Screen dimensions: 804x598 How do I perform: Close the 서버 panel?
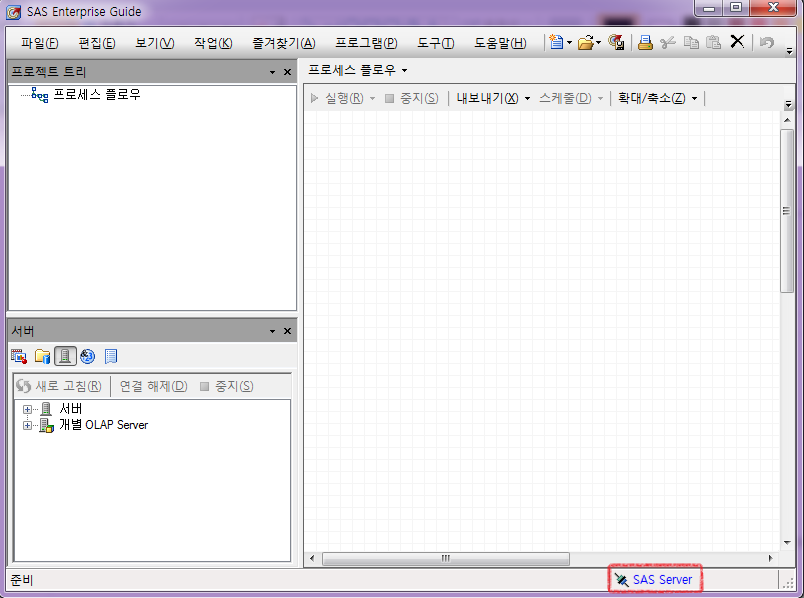(x=287, y=331)
